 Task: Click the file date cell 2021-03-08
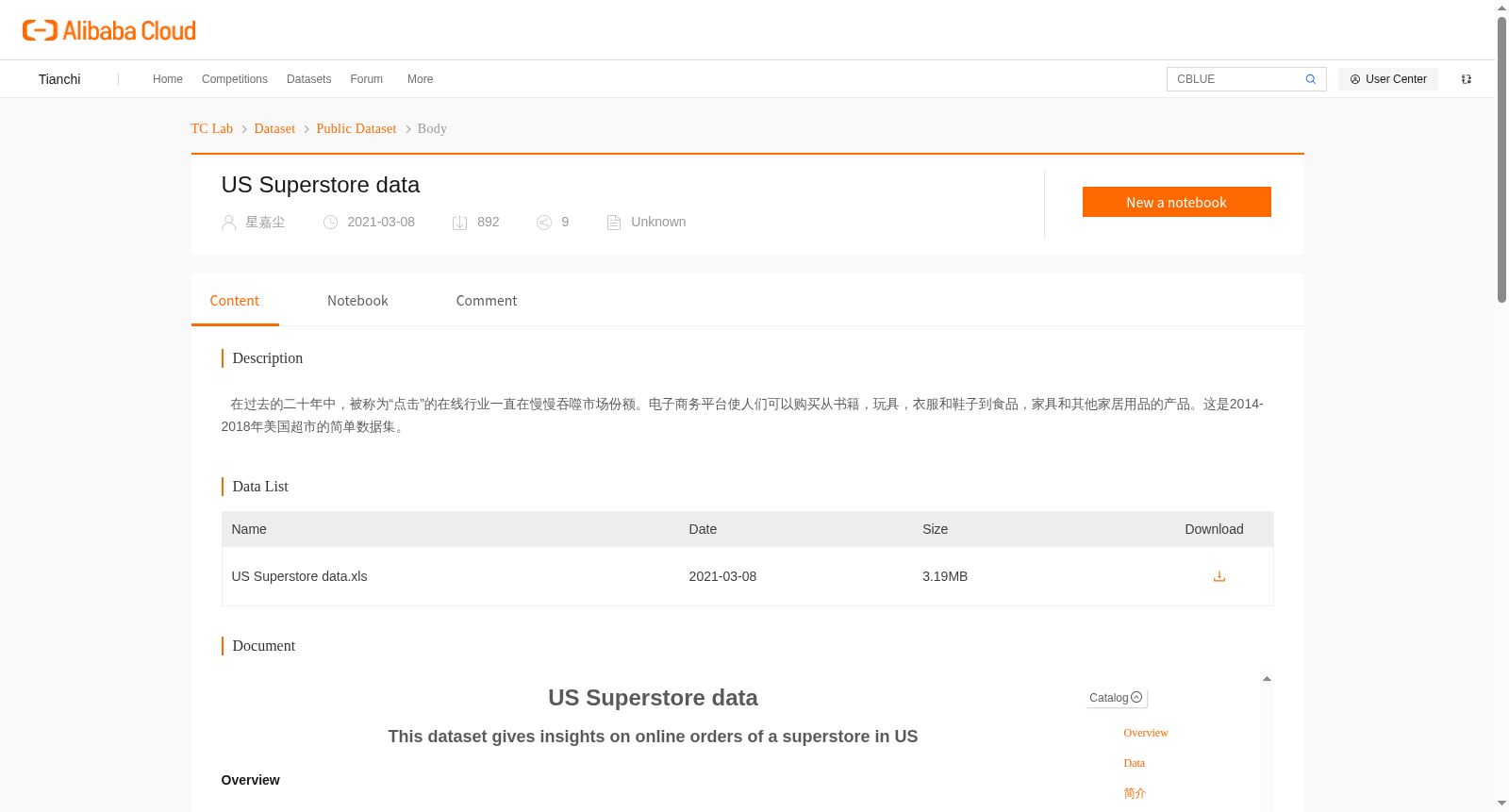point(722,576)
